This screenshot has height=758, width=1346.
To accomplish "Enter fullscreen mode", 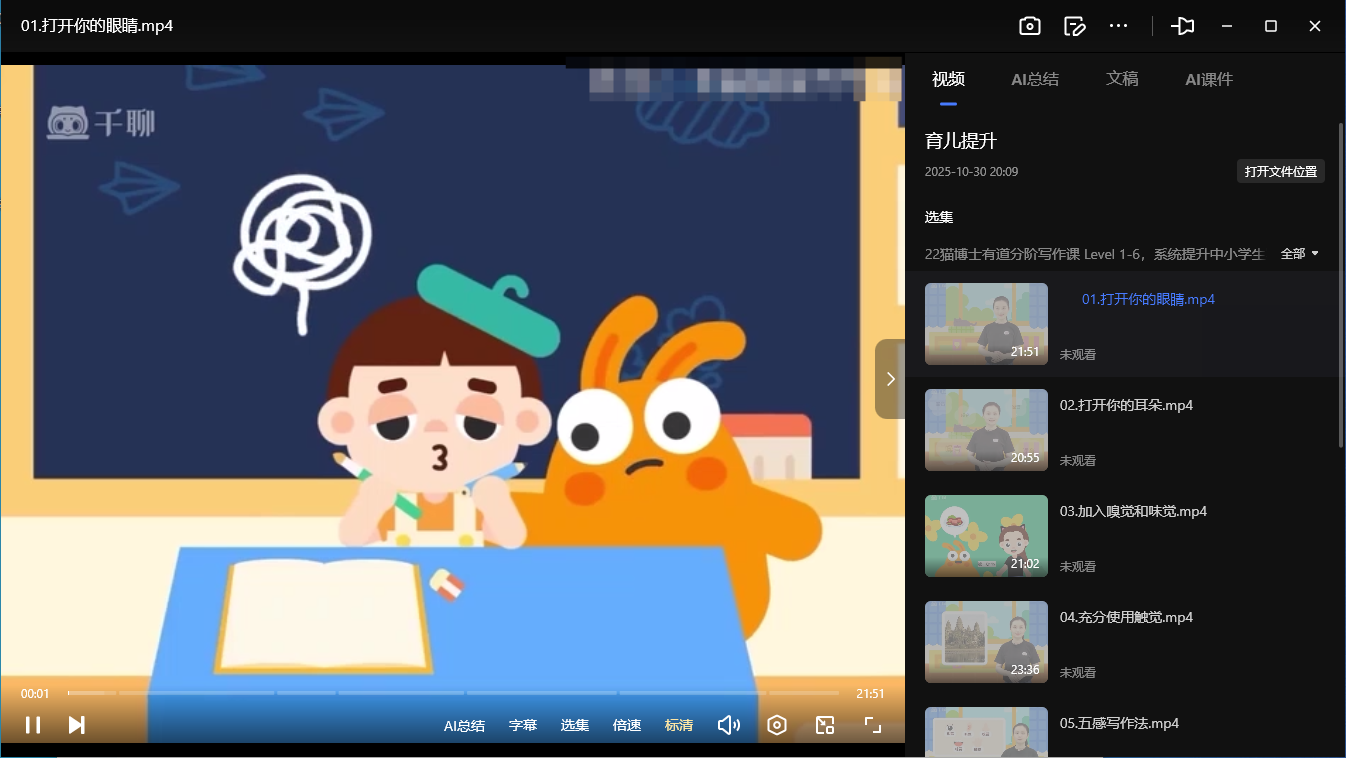I will point(872,725).
